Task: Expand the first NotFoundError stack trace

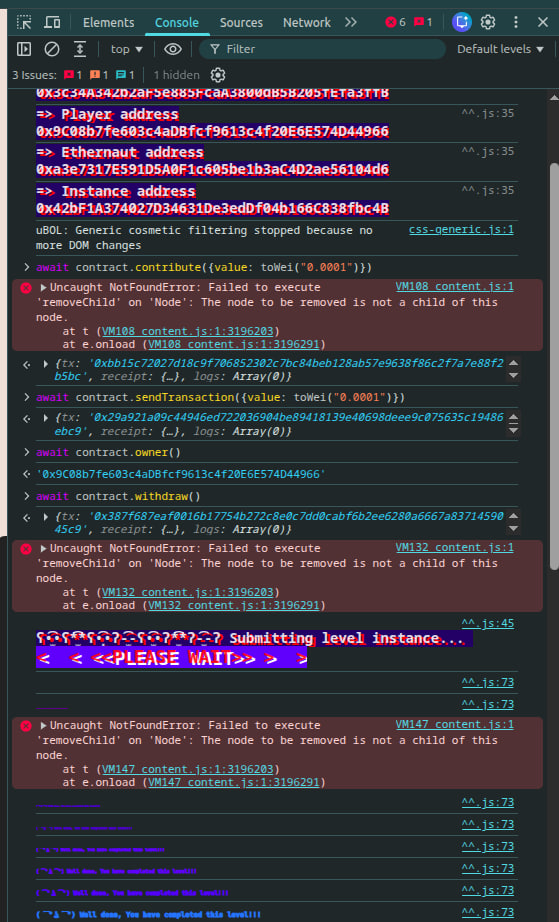Action: click(43, 288)
